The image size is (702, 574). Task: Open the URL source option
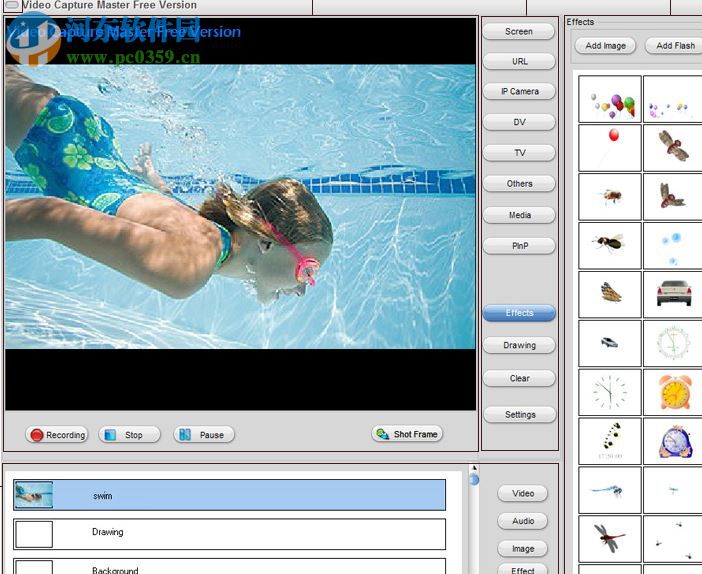point(519,61)
